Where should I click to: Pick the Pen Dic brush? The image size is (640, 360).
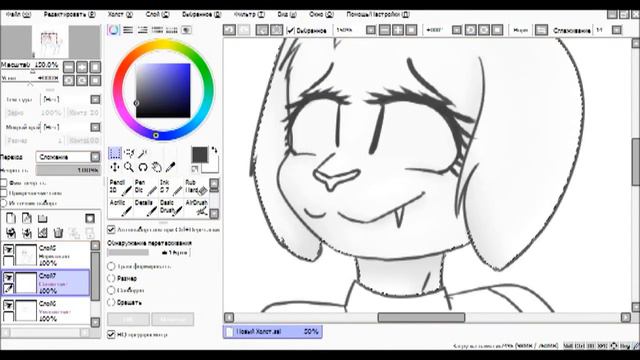pyautogui.click(x=145, y=188)
